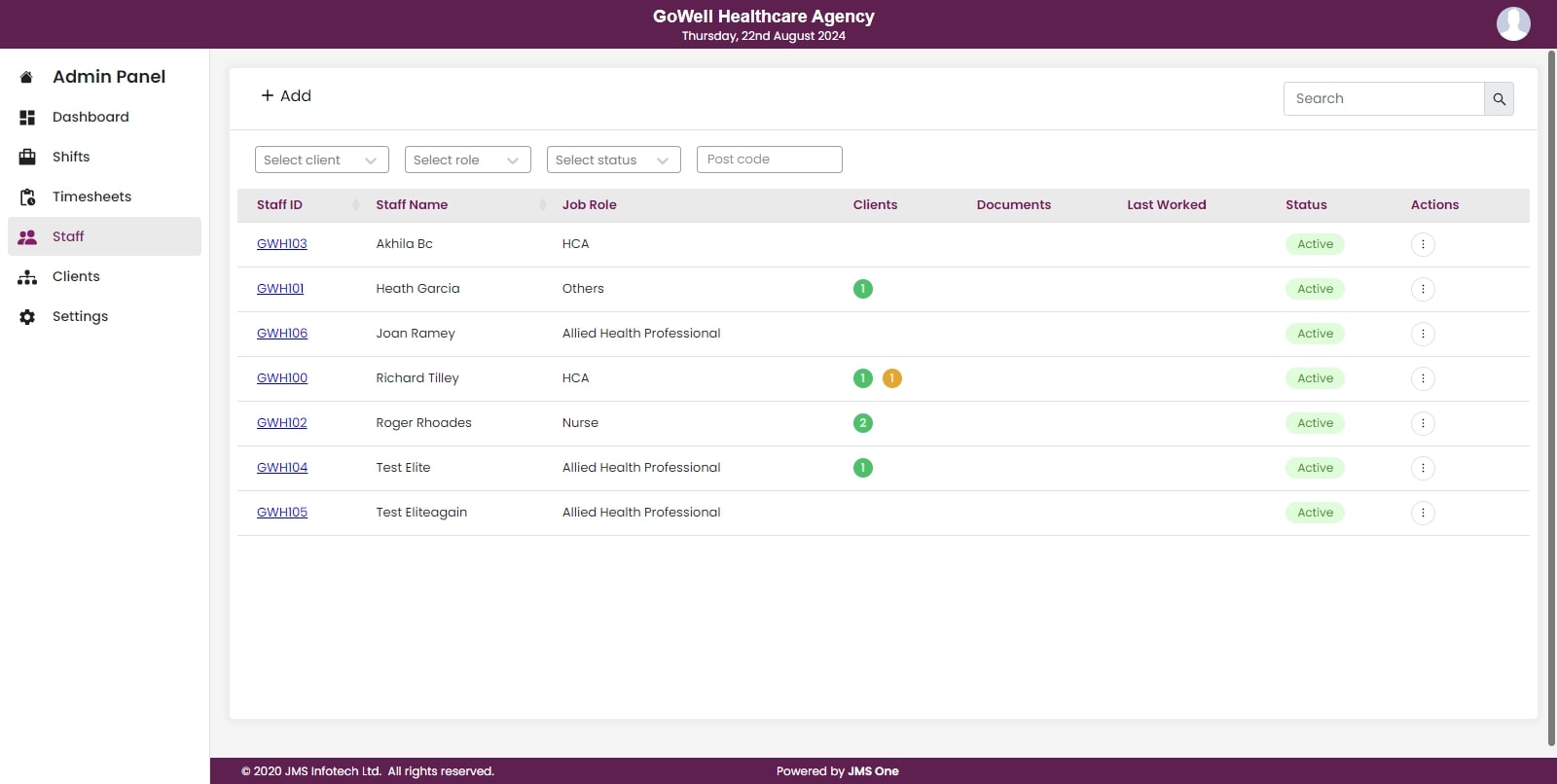This screenshot has height=784, width=1557.
Task: Click the search magnifier icon button
Action: point(1499,99)
